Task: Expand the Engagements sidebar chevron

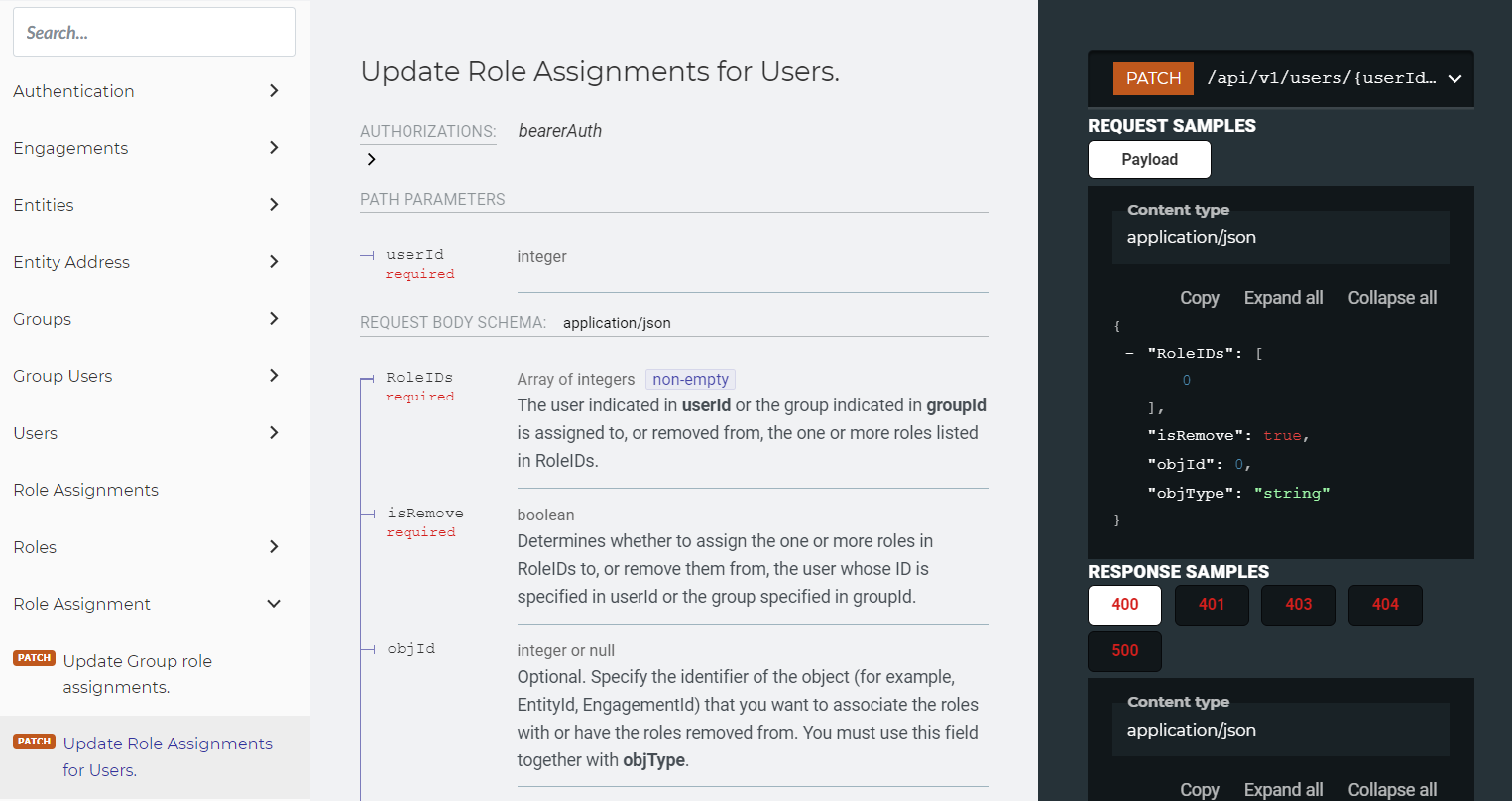Action: 274,148
